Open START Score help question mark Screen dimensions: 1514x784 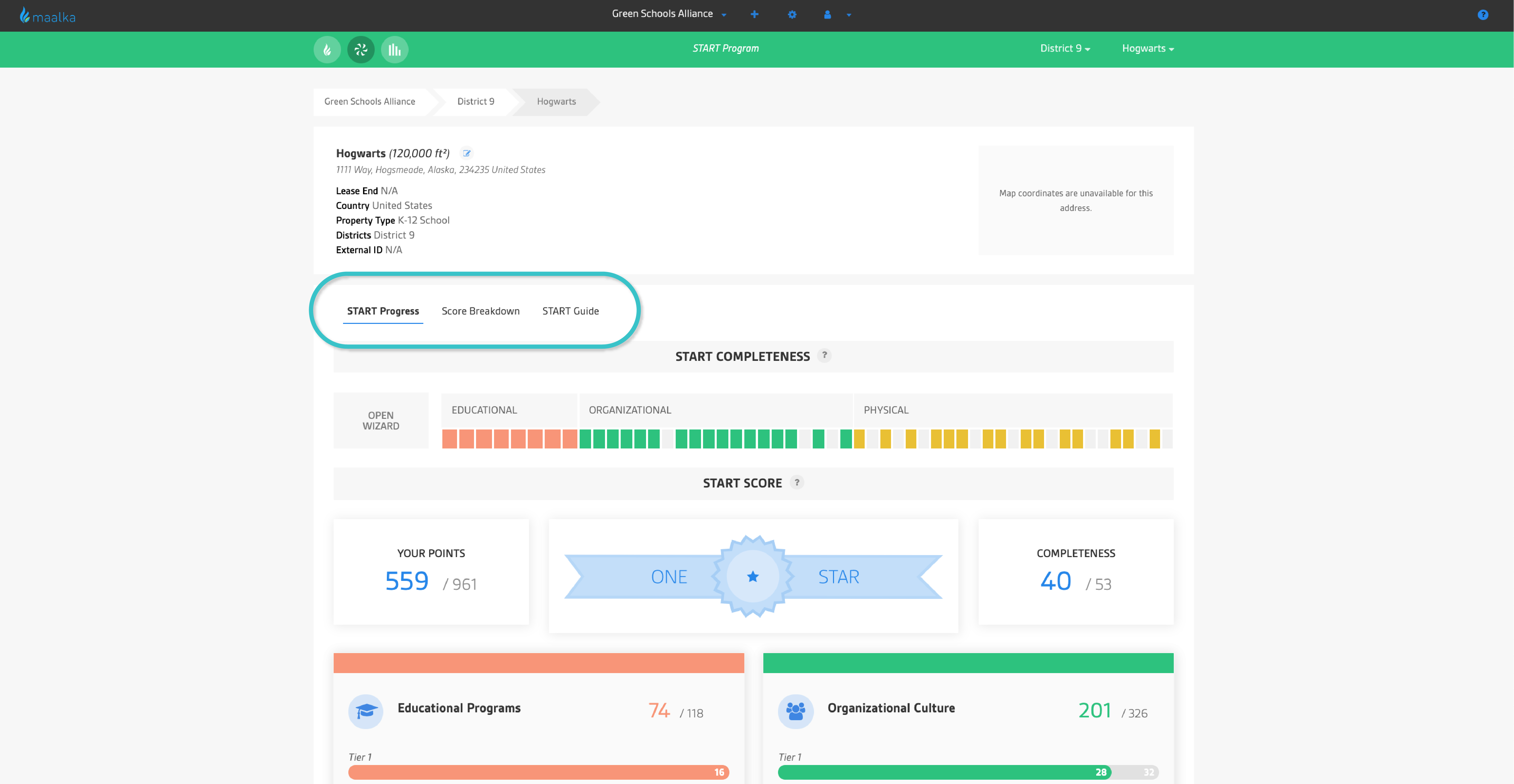tap(797, 482)
